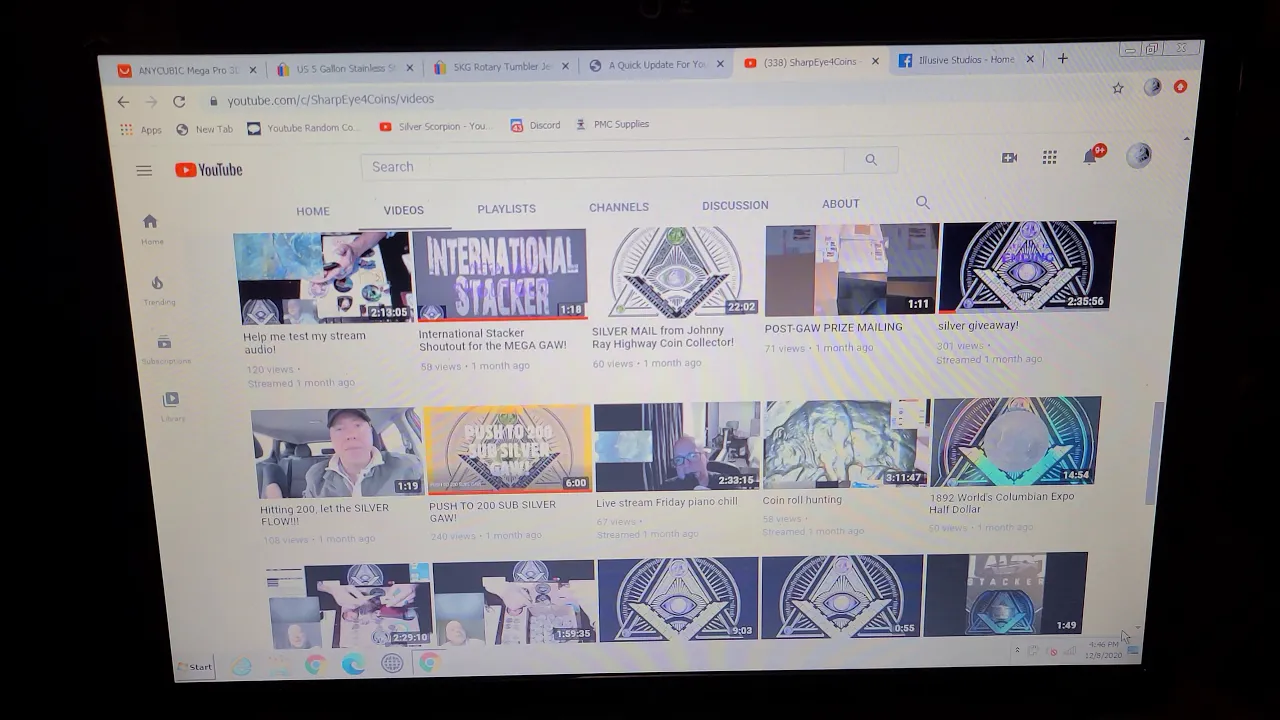This screenshot has height=720, width=1280.
Task: Switch to the Illusive Studios Facebook tab
Action: click(966, 60)
